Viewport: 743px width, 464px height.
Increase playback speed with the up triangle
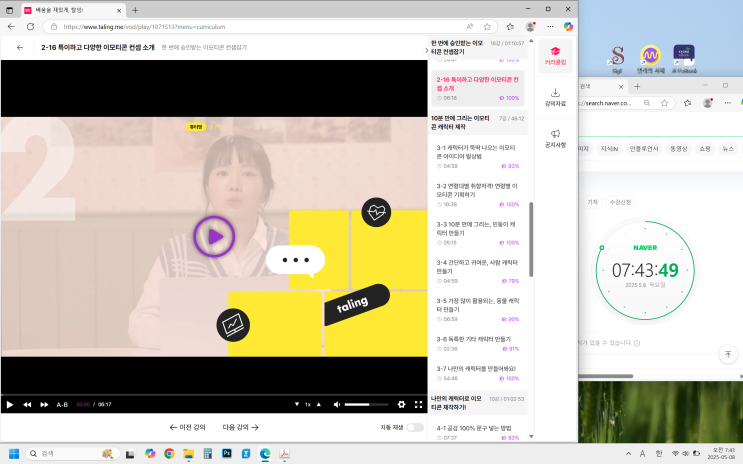319,404
